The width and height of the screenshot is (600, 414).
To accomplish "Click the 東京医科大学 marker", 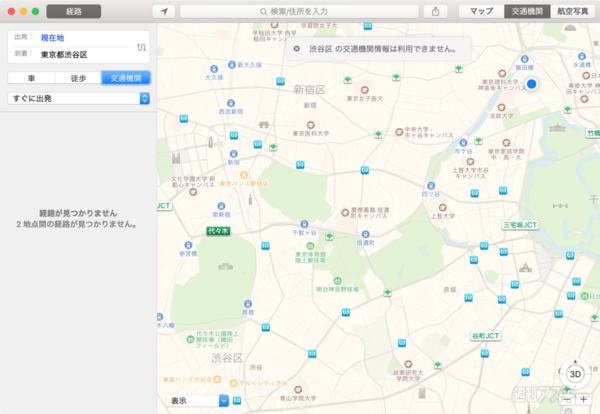I will pyautogui.click(x=311, y=125).
